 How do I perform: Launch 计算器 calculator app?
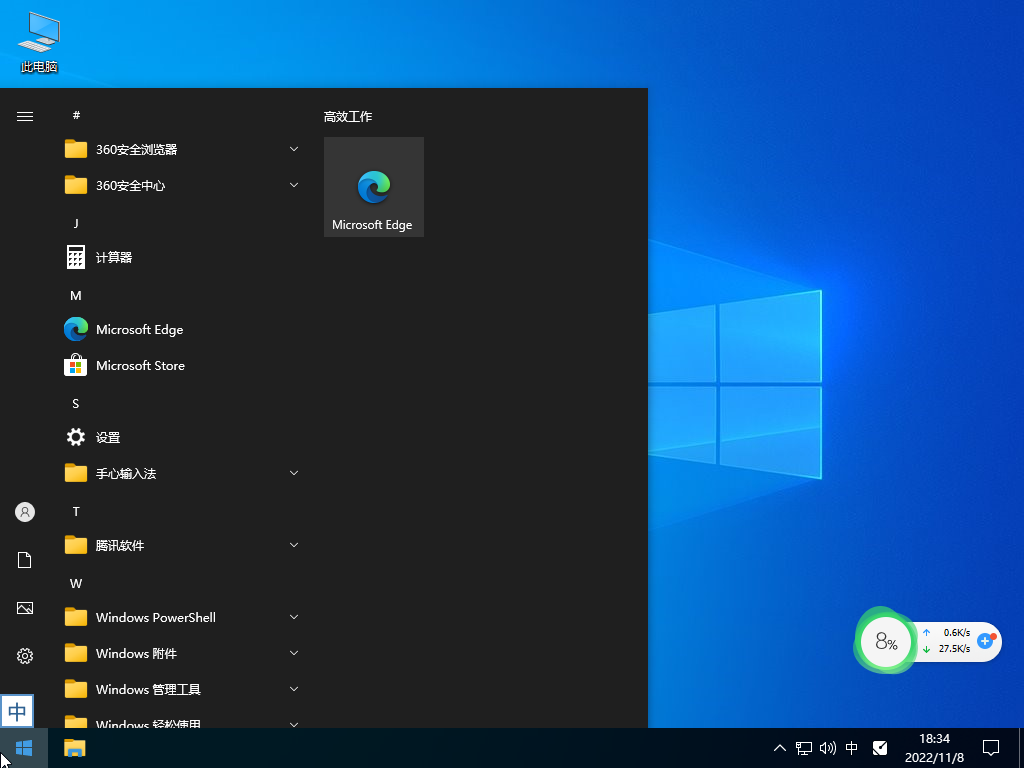point(182,257)
